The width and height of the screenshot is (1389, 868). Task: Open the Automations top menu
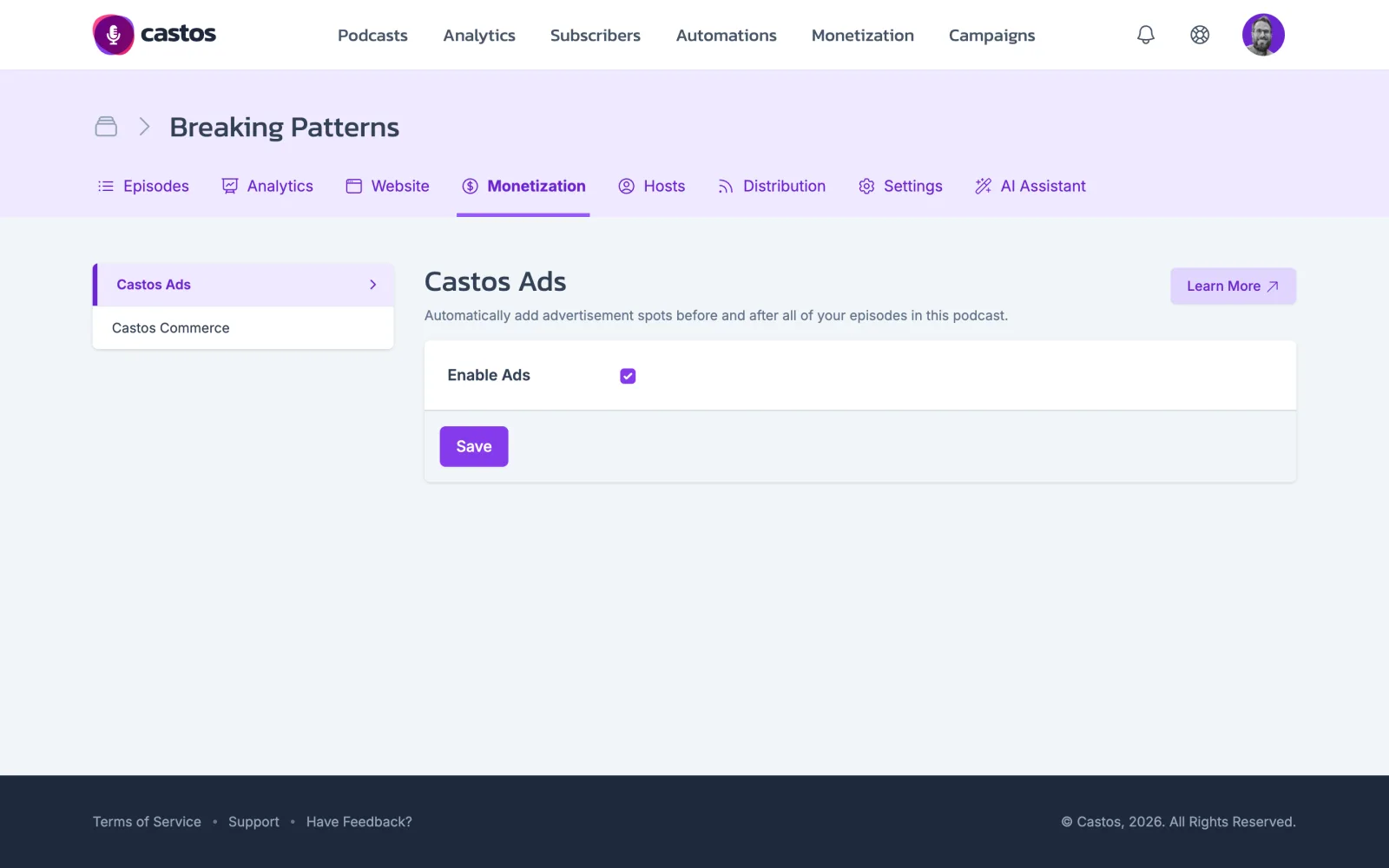727,36
